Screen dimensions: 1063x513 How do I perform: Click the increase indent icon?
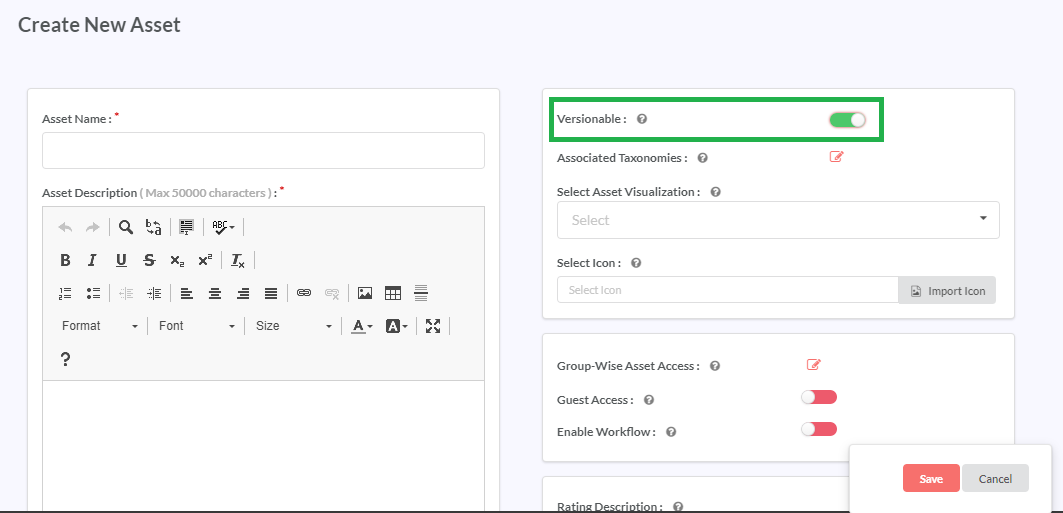[154, 293]
